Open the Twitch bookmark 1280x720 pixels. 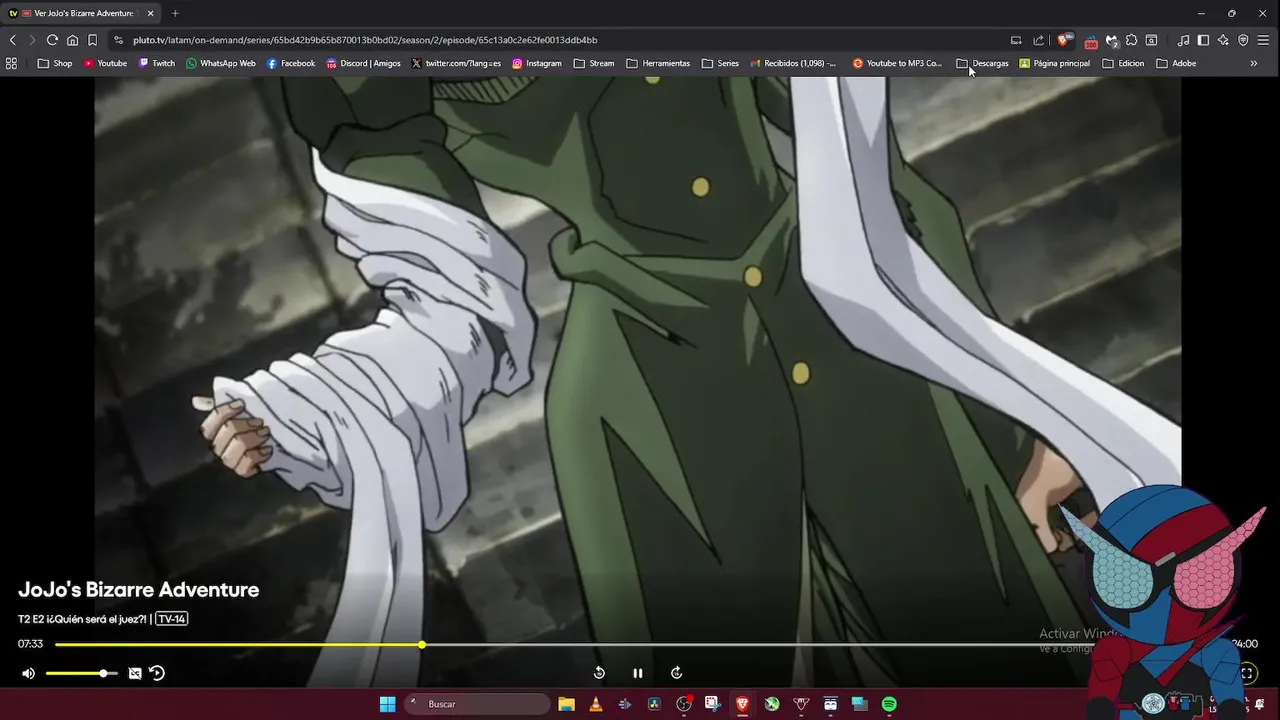pos(157,63)
